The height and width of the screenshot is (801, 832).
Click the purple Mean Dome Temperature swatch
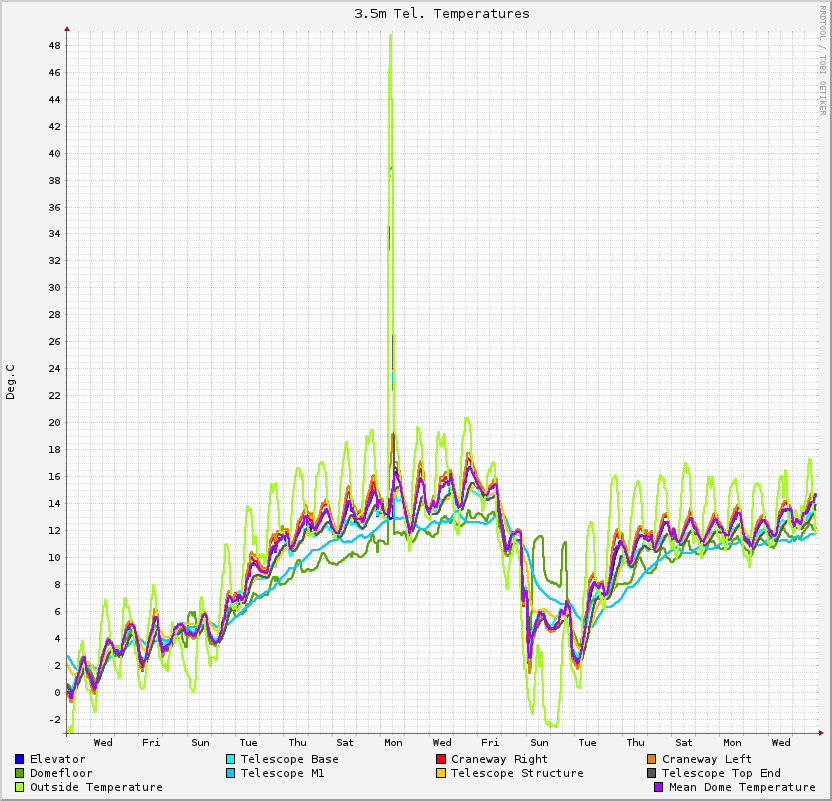click(659, 787)
